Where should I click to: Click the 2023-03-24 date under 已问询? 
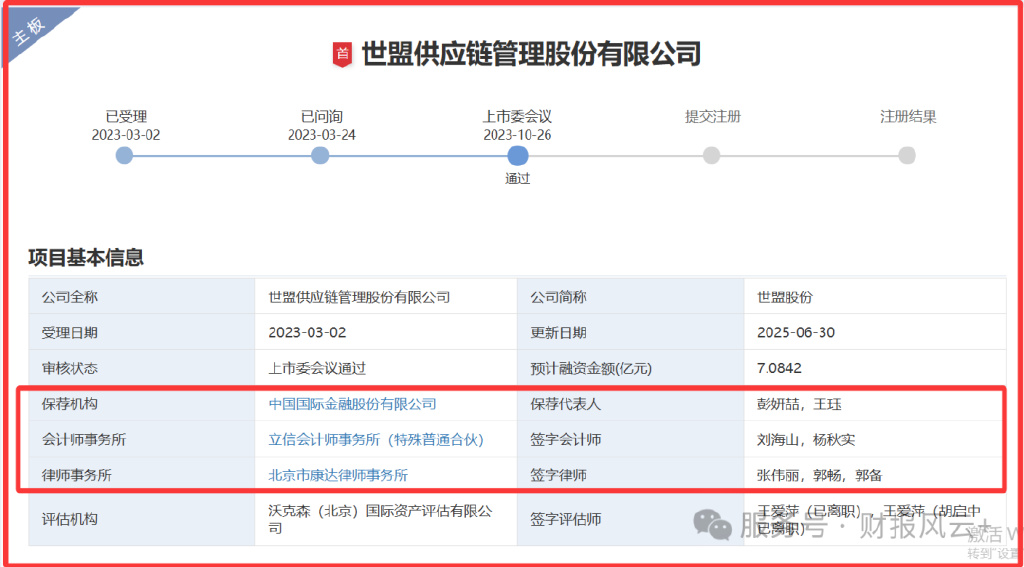(x=322, y=135)
